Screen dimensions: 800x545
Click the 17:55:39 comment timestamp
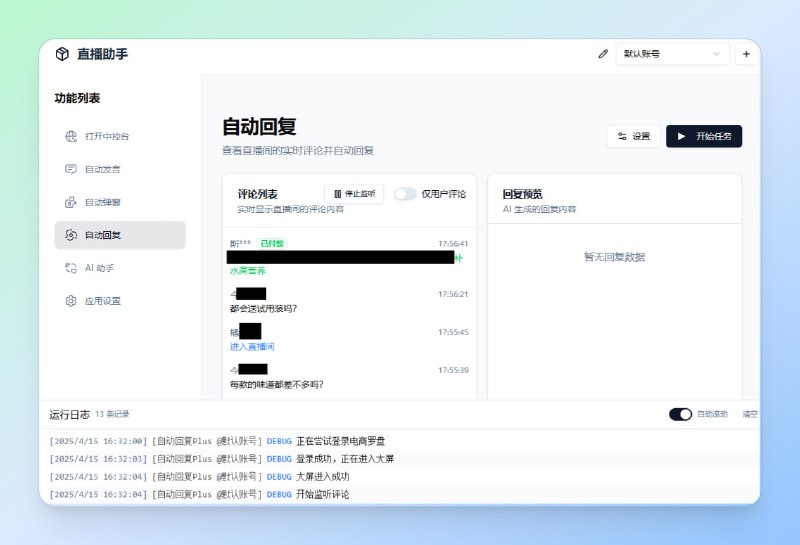click(453, 370)
